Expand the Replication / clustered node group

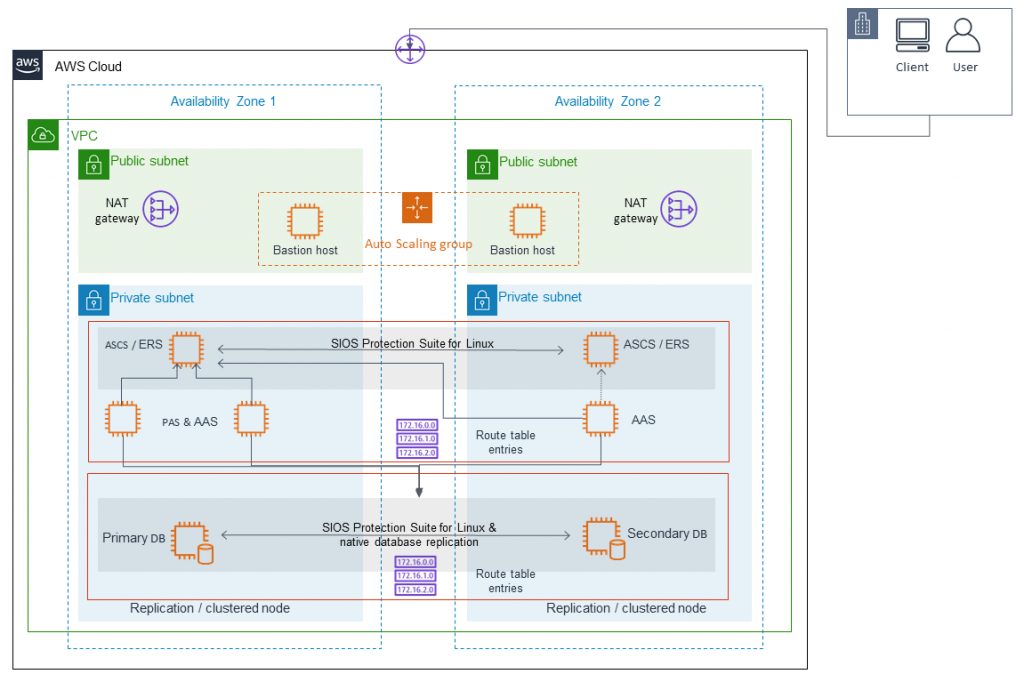point(210,608)
